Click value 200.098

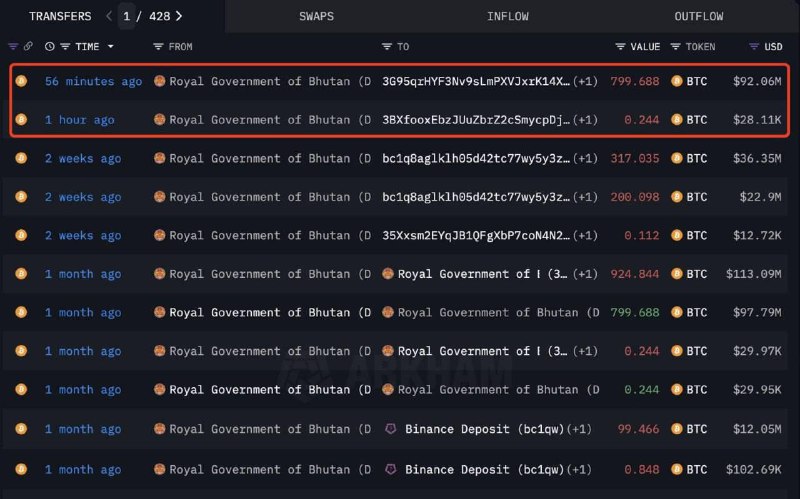tap(635, 197)
